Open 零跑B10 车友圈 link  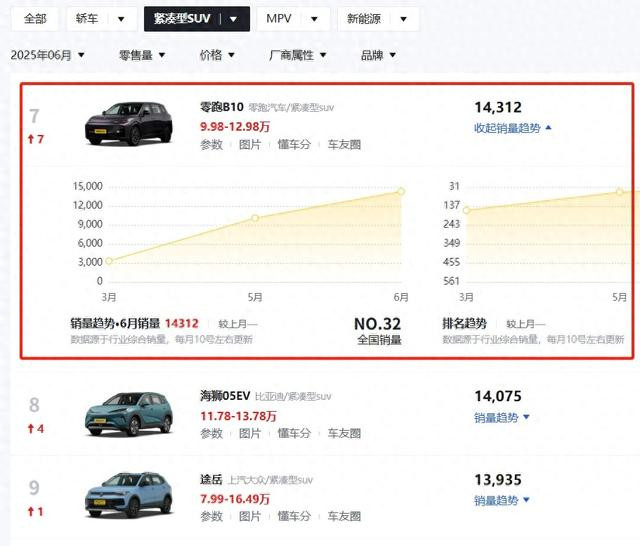coord(344,144)
